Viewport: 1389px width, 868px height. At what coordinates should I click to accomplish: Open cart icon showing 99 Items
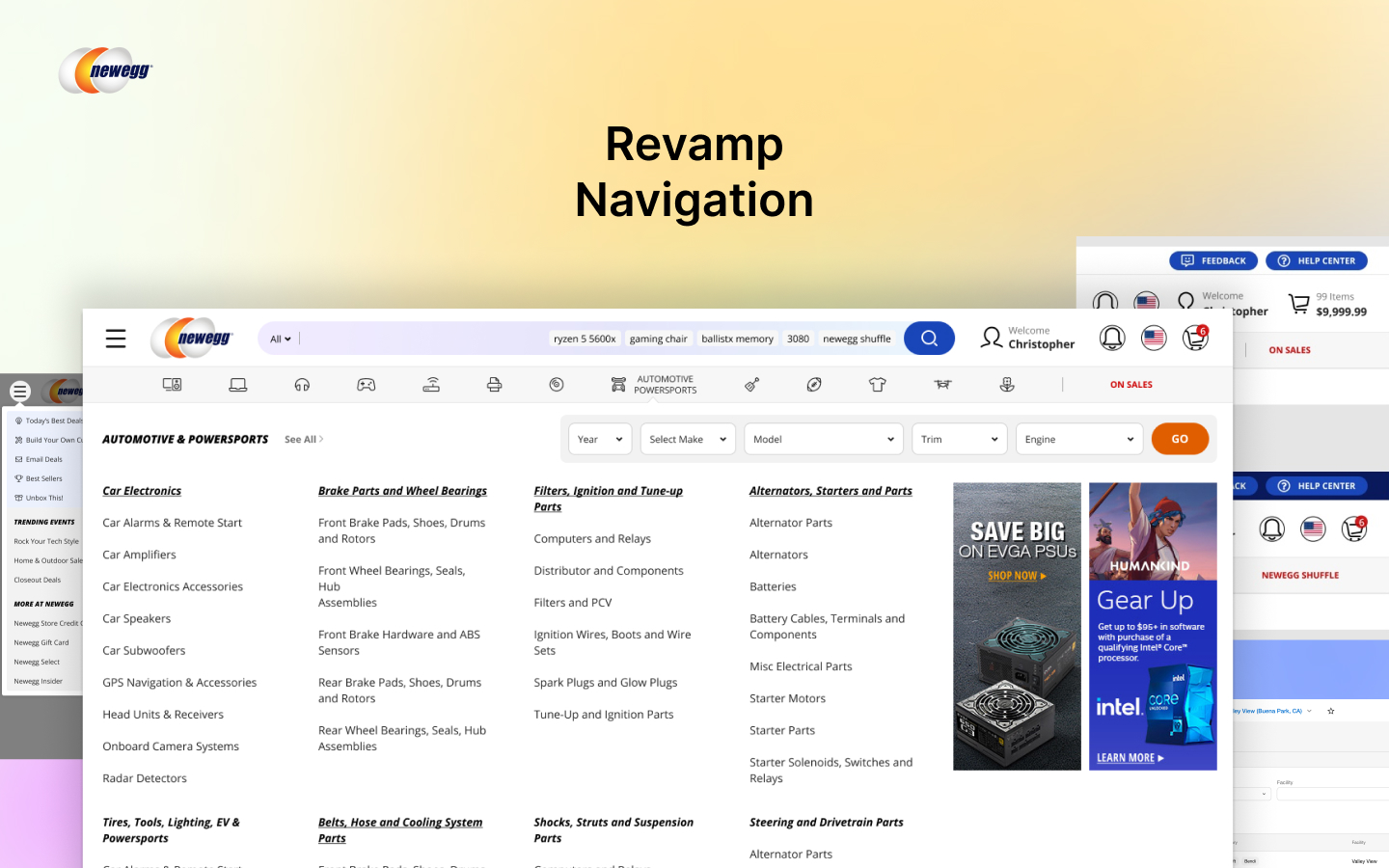[x=1299, y=304]
